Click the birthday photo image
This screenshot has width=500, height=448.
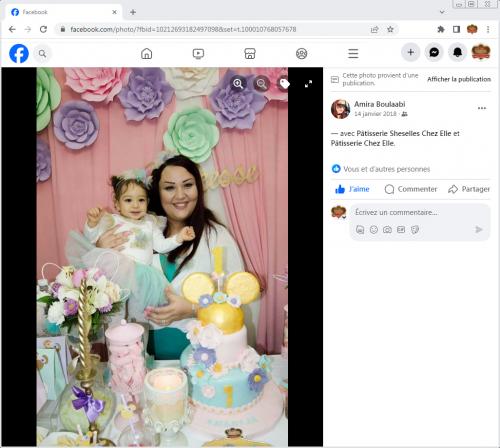click(162, 257)
